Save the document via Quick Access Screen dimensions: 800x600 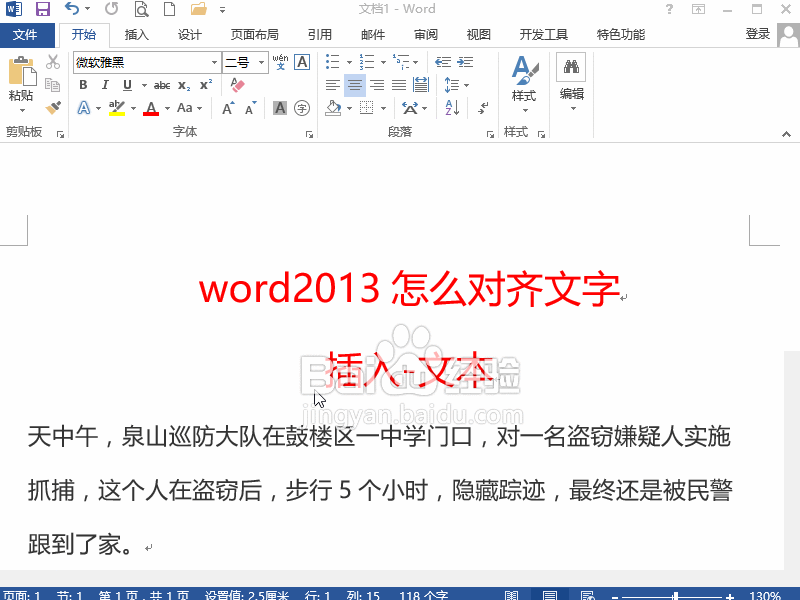(x=43, y=9)
